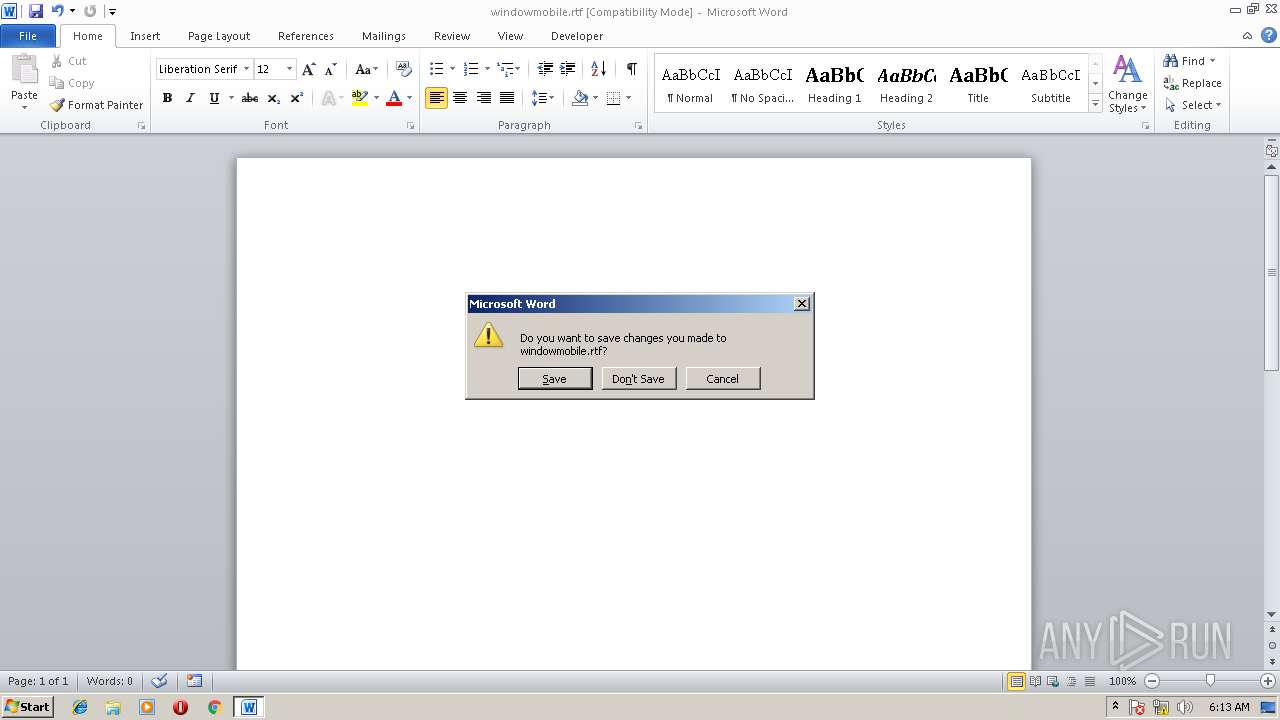This screenshot has width=1280, height=720.
Task: Open the Change Case dropdown
Action: (366, 69)
